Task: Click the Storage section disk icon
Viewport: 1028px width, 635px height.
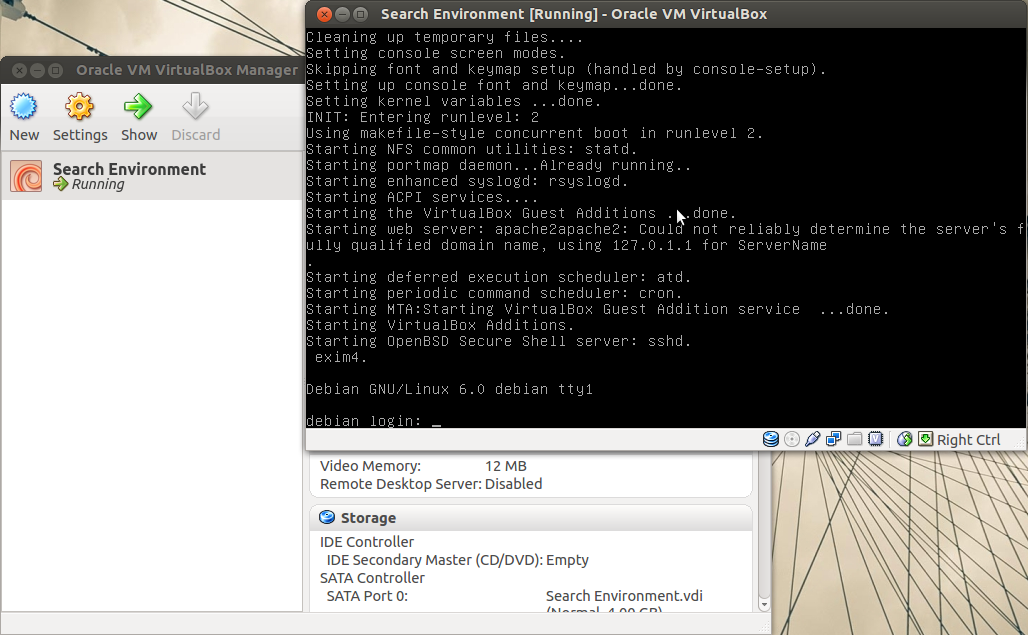Action: [x=326, y=517]
